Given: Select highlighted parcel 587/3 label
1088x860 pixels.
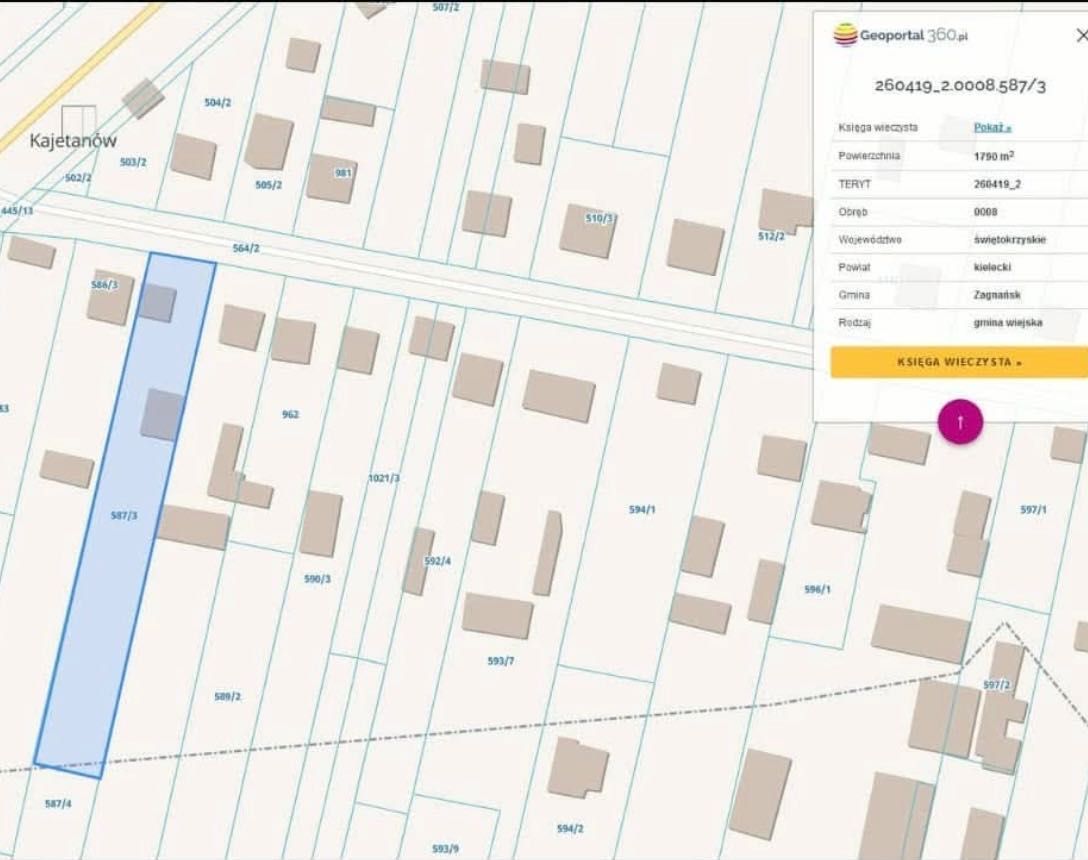Looking at the screenshot, I should point(124,516).
